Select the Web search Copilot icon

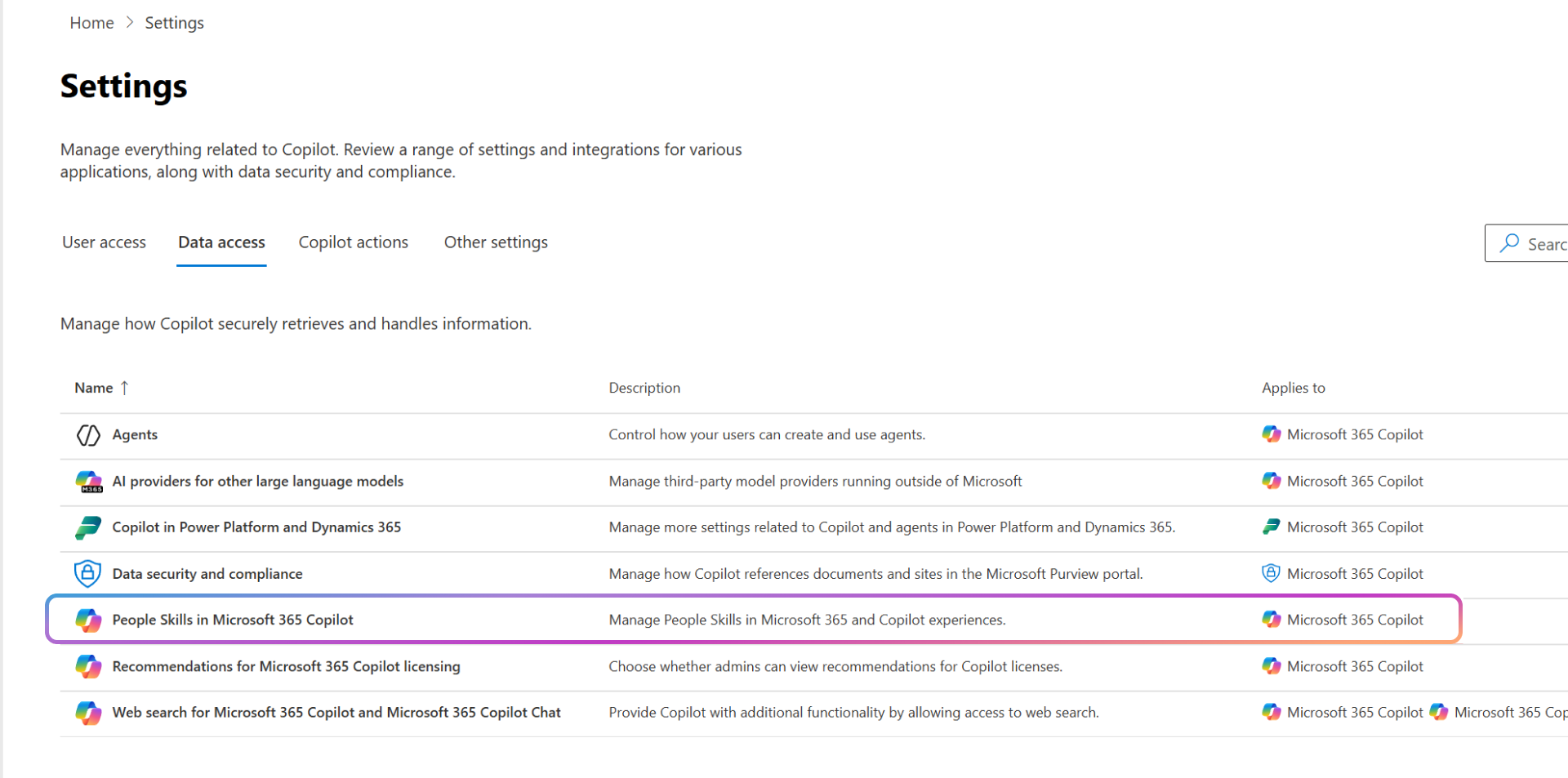click(89, 712)
